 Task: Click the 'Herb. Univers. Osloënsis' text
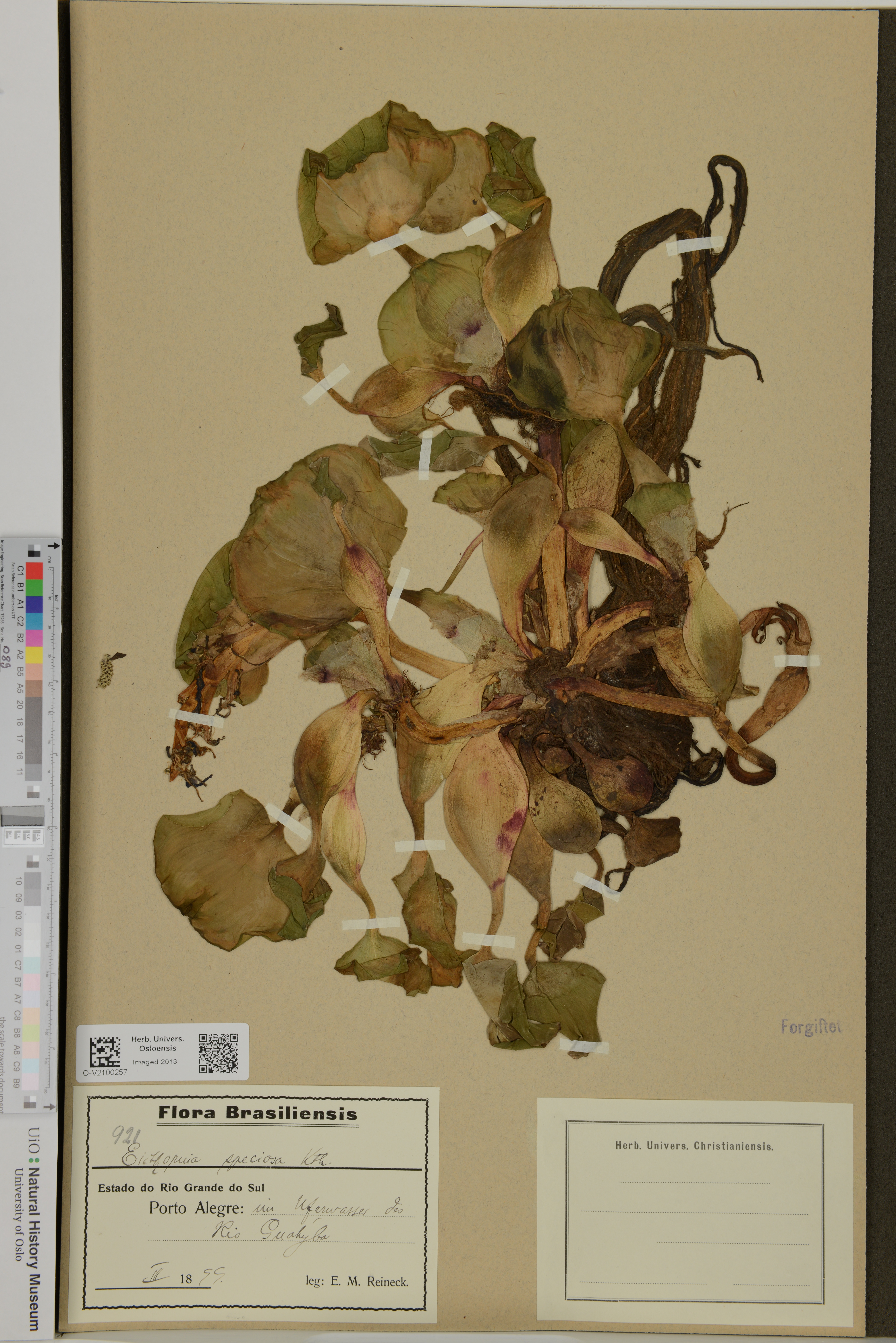pos(158,1044)
